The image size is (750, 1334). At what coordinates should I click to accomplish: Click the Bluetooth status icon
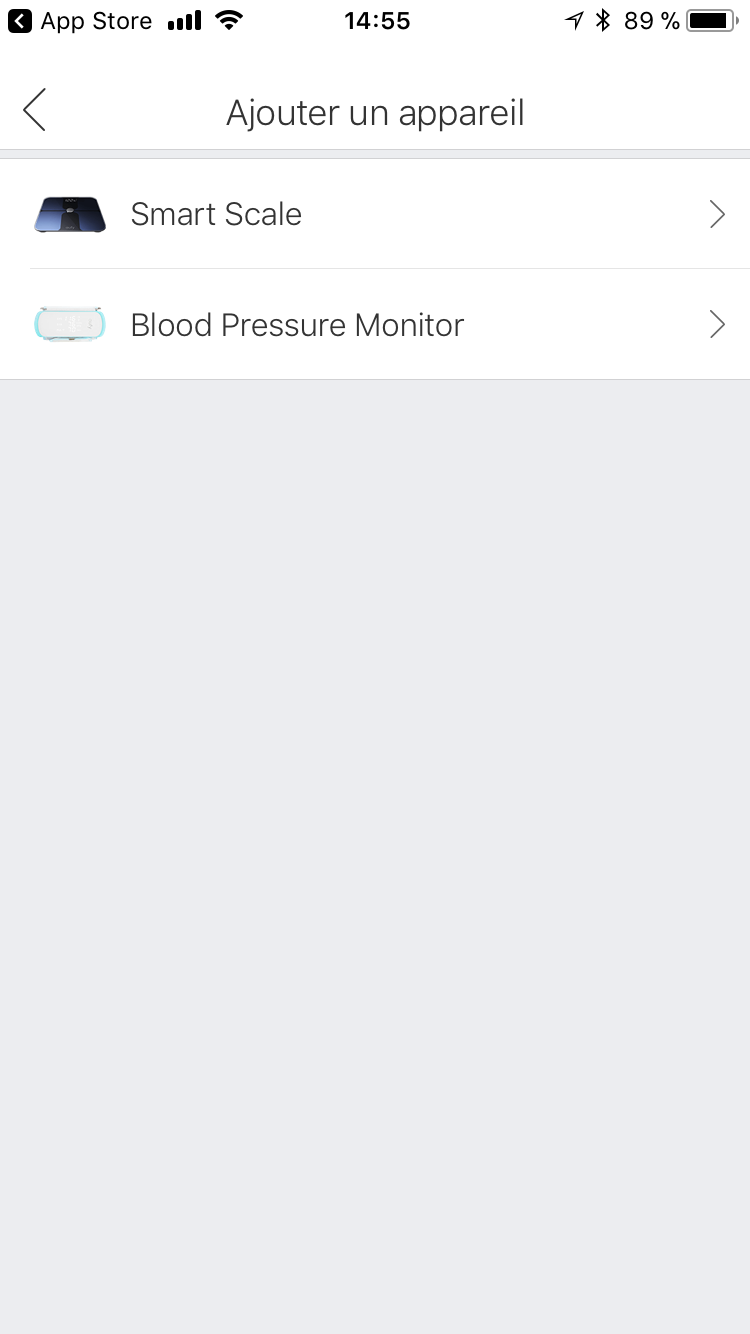coord(602,21)
